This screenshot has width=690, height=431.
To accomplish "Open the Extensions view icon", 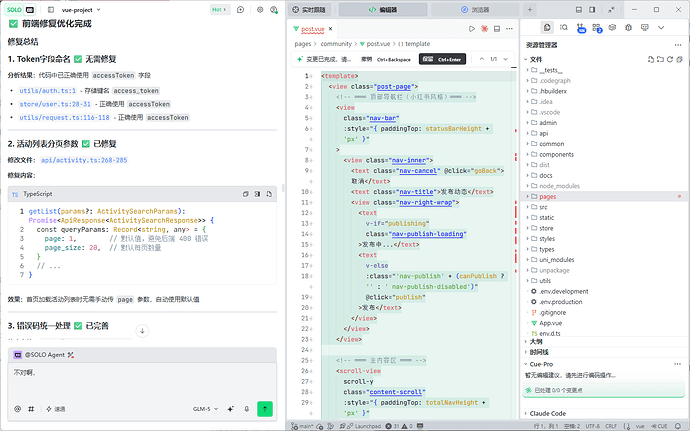I will [x=597, y=28].
